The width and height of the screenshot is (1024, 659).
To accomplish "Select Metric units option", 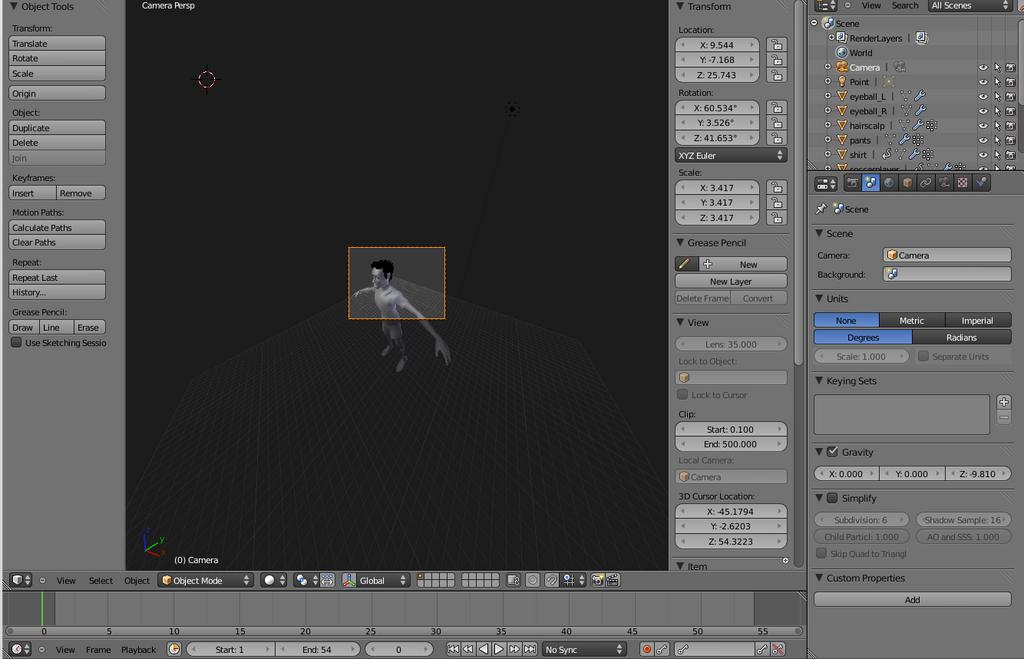I will tap(912, 320).
